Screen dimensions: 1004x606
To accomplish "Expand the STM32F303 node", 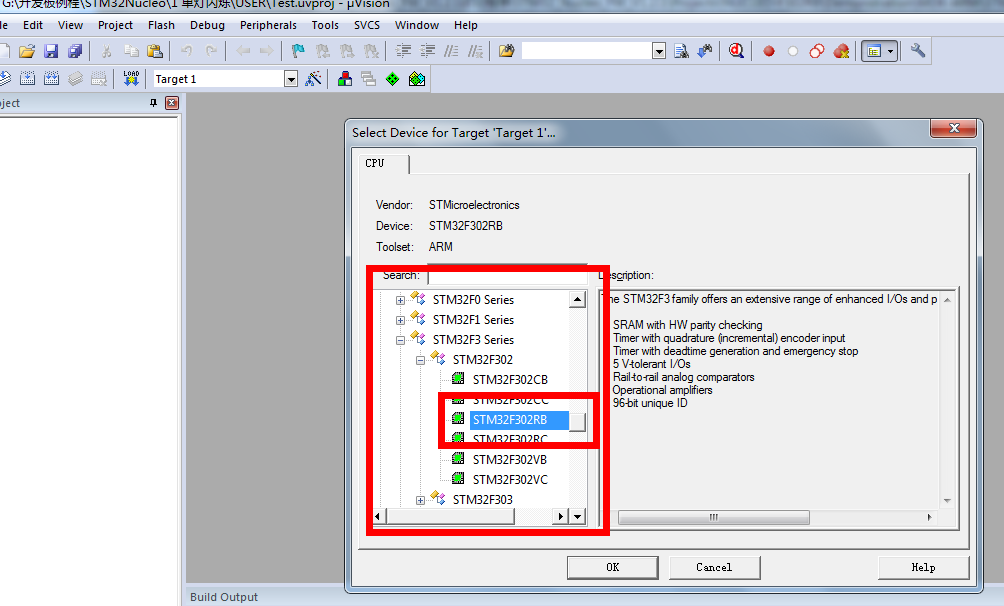I will (x=420, y=500).
